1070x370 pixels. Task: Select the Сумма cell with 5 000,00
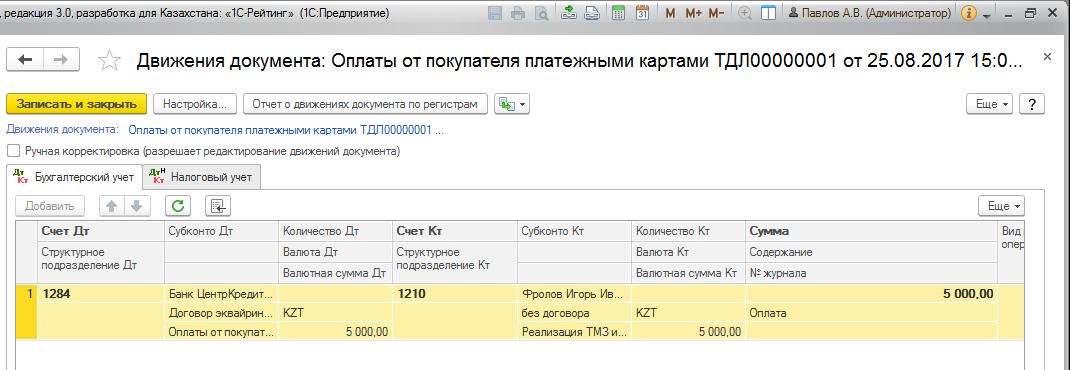[871, 294]
